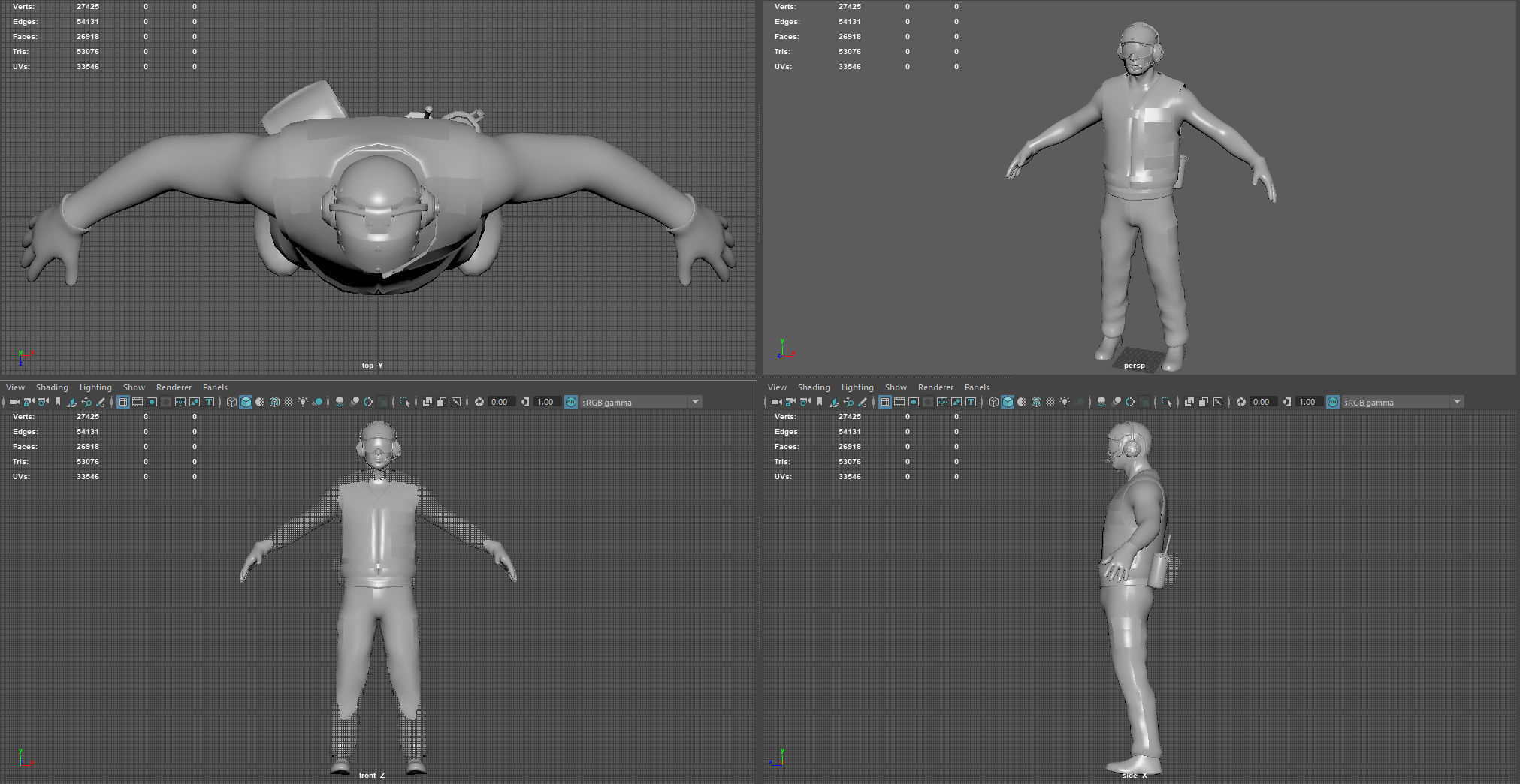
Task: Click Bookmarks icon in side view toolbar
Action: 820,402
